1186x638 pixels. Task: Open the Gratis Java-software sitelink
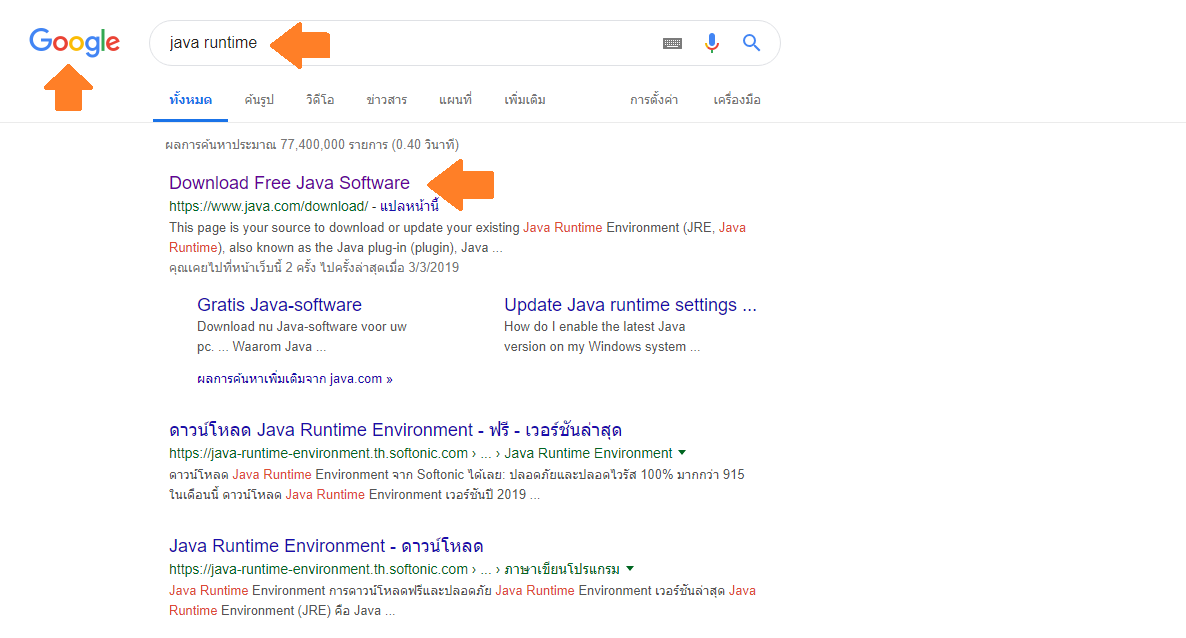click(x=279, y=305)
